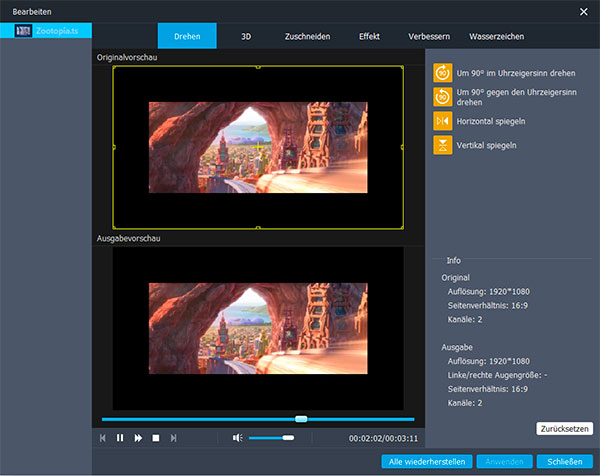Image resolution: width=600 pixels, height=476 pixels.
Task: Click the time display 00:02:02/00:03:11
Action: [383, 438]
